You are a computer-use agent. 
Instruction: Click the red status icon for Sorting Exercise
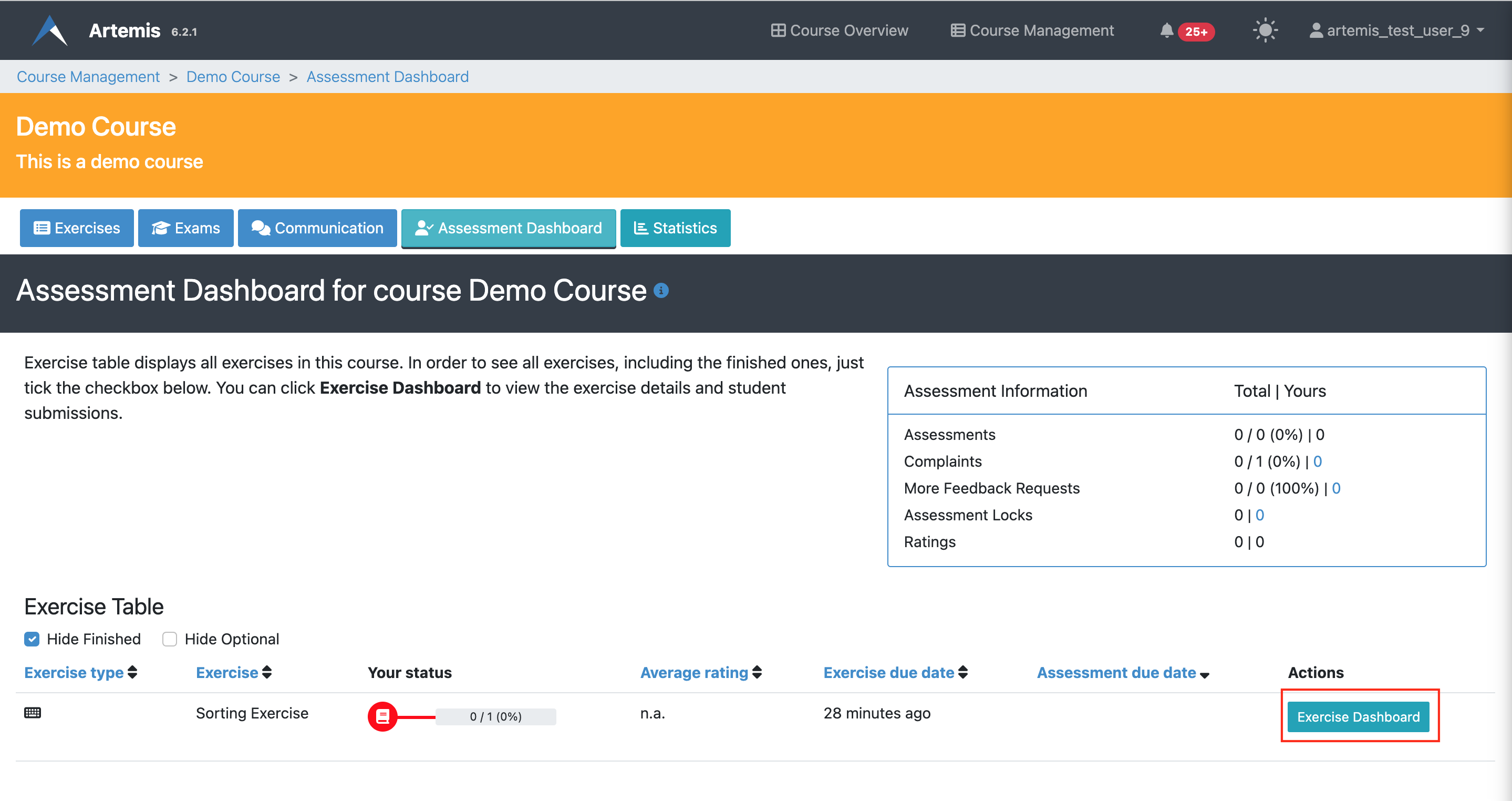coord(382,716)
